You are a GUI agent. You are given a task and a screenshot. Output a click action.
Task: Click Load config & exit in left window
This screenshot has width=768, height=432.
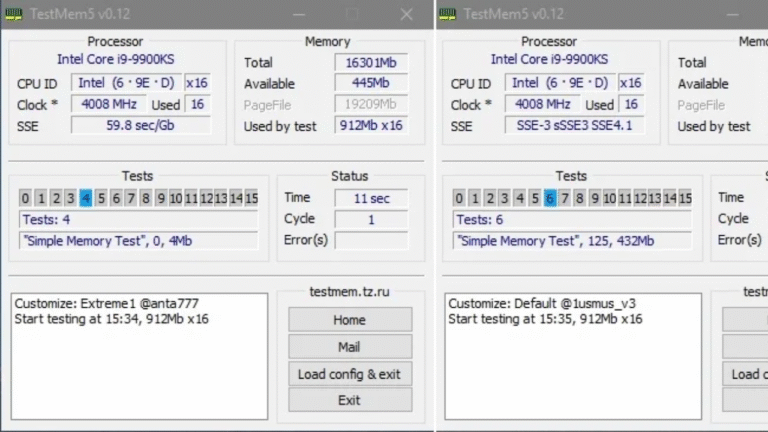[350, 374]
